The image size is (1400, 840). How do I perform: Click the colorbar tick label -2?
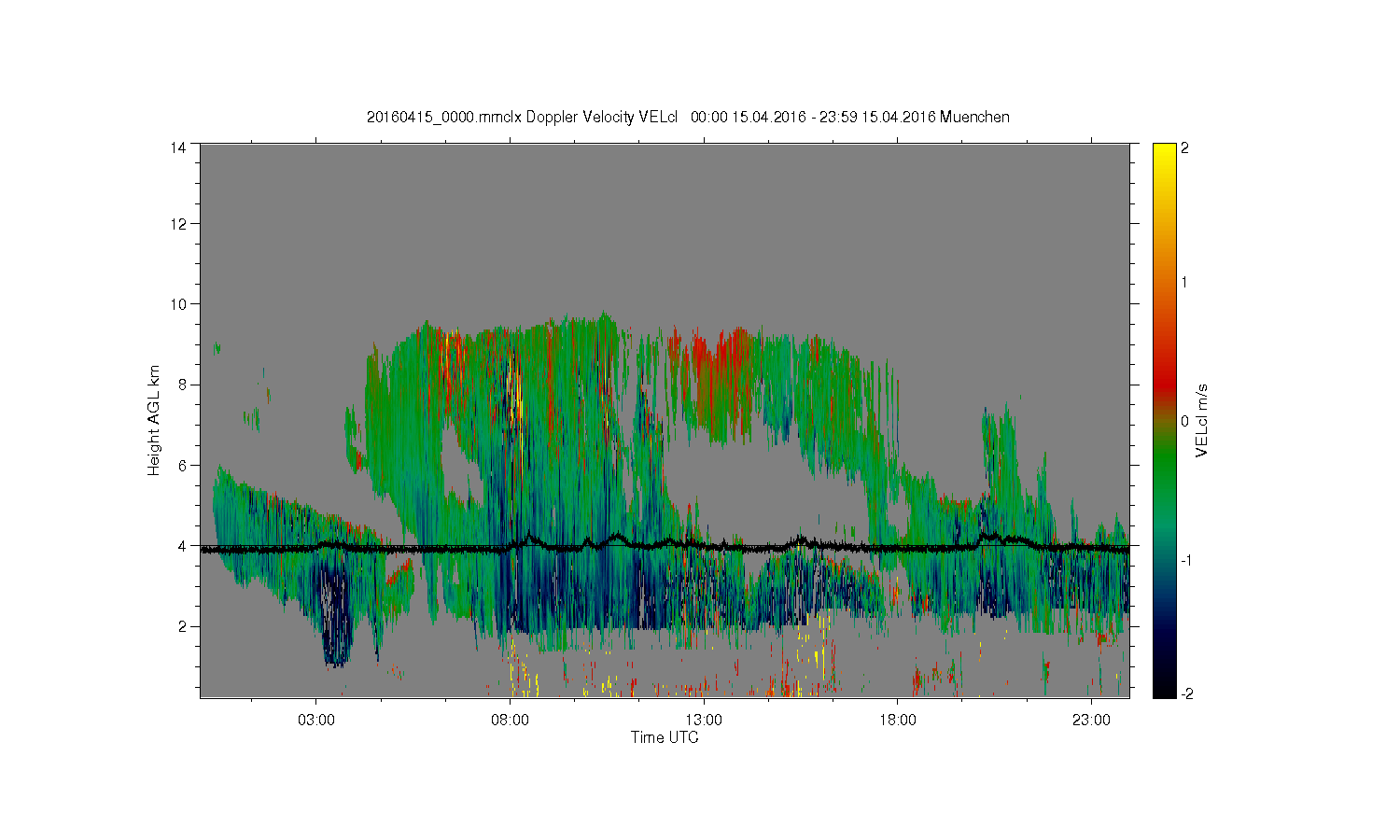[x=1187, y=693]
